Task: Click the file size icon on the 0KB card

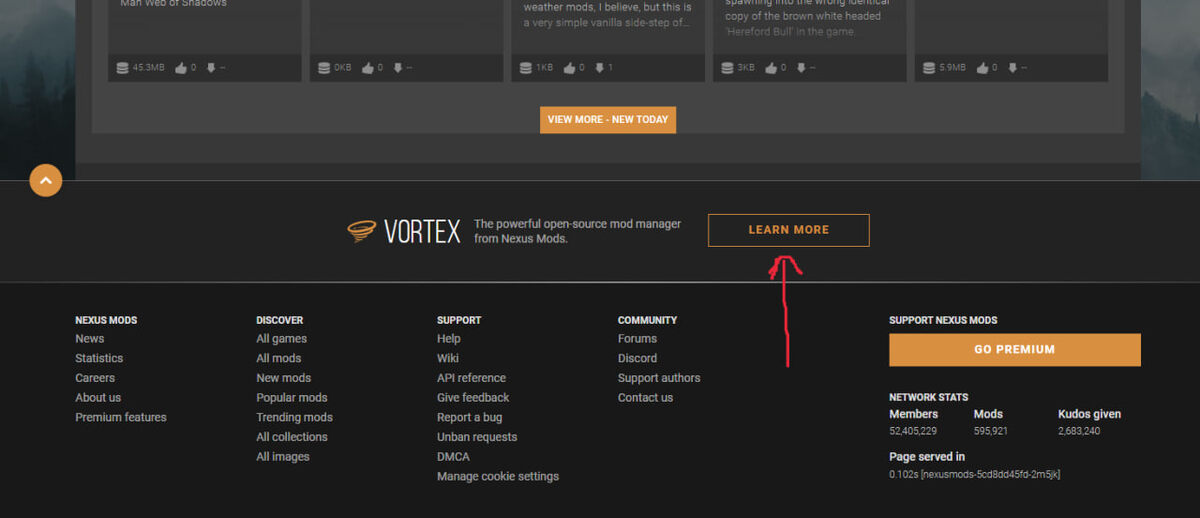Action: [324, 68]
